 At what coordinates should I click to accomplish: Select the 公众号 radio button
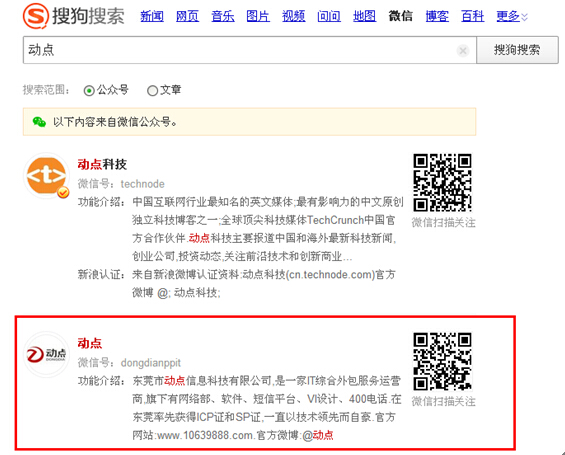(89, 90)
